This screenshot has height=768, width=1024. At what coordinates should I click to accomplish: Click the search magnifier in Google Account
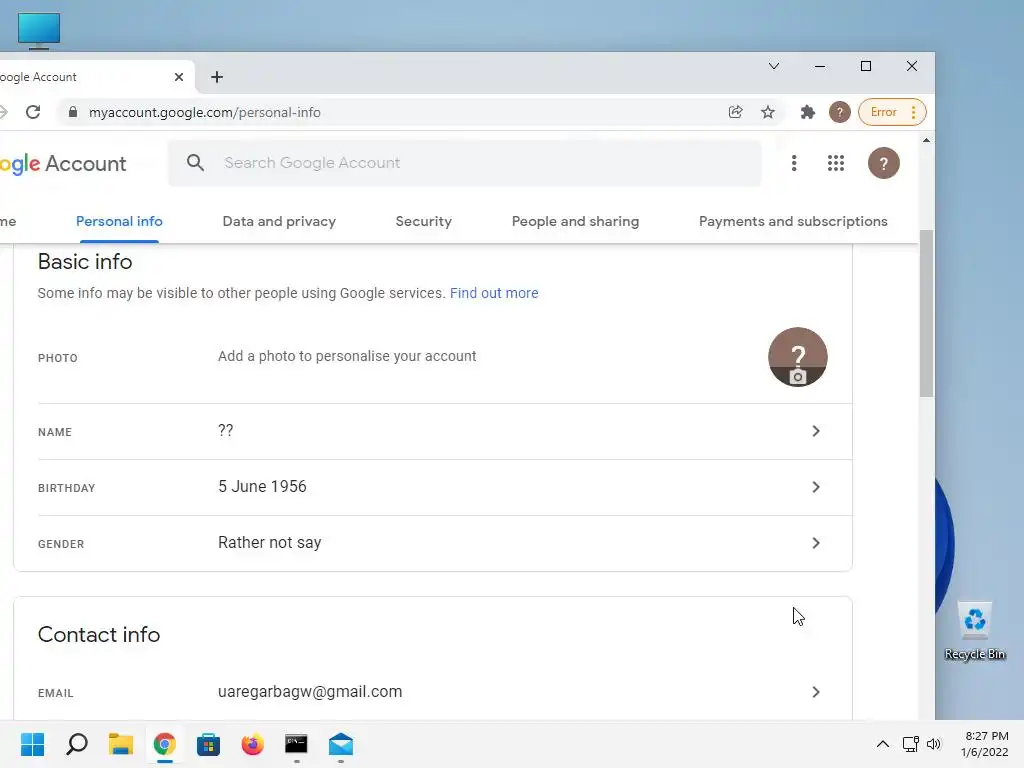pos(195,163)
